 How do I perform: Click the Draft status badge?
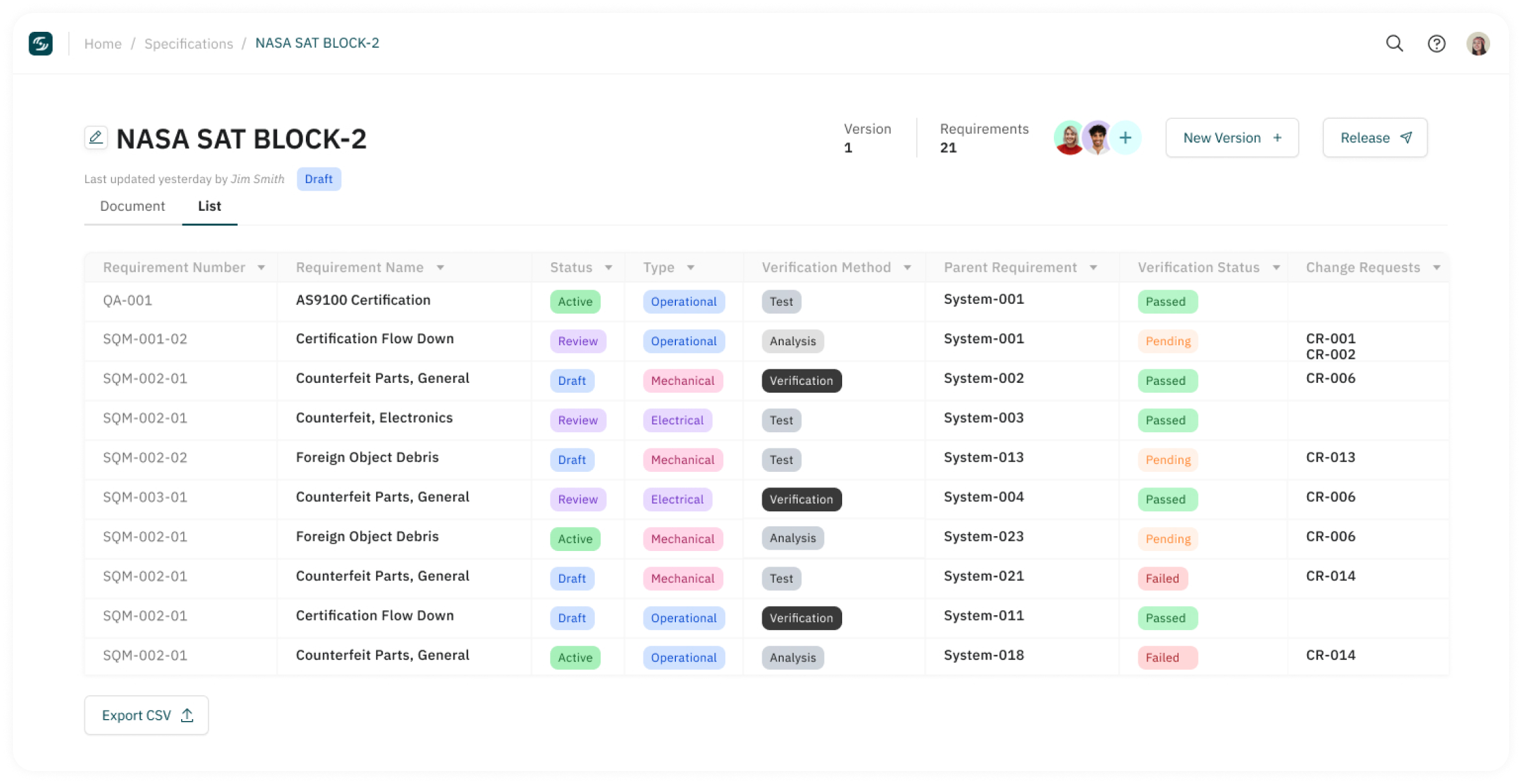click(319, 178)
